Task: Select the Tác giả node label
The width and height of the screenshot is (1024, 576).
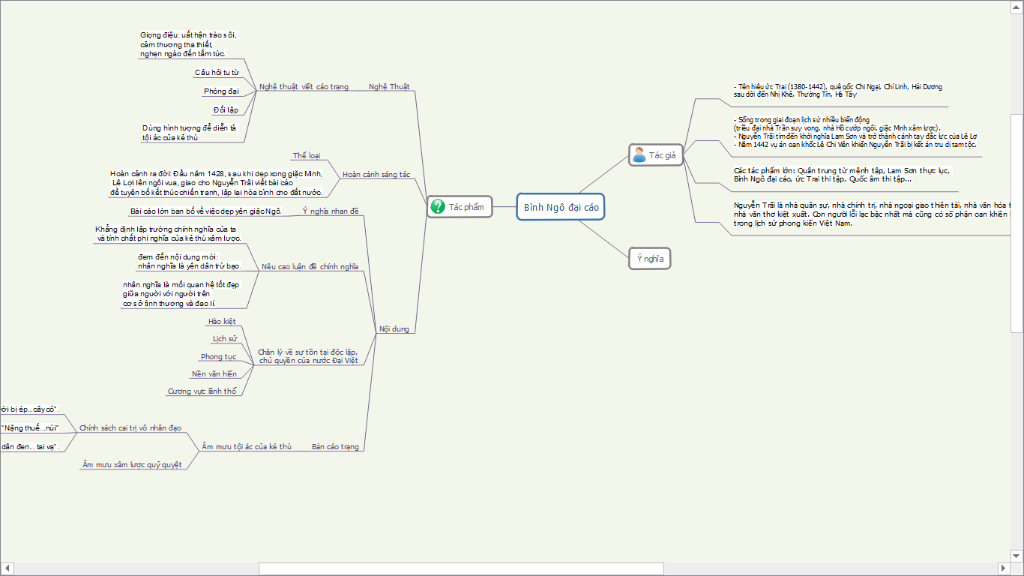Action: tap(662, 155)
